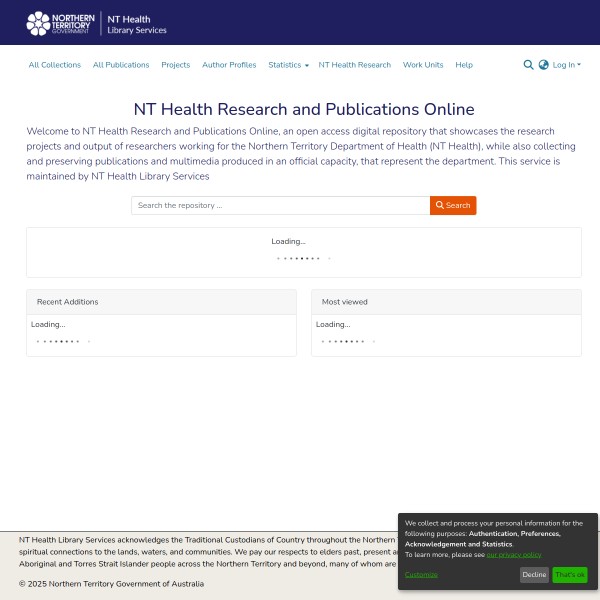Expand the Statistics dropdown menu
This screenshot has width=600, height=600.
pos(288,65)
